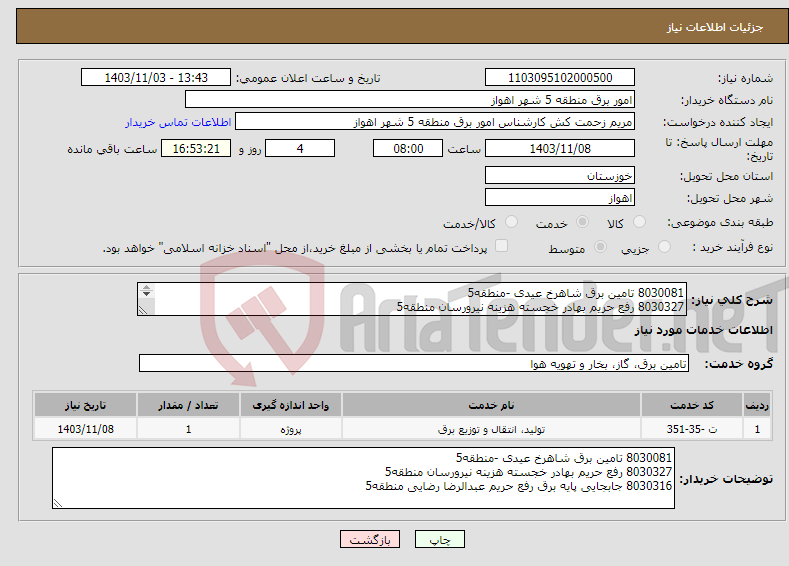Image resolution: width=789 pixels, height=566 pixels.
Task: Select the جزیی purchase type radio
Action: (664, 247)
